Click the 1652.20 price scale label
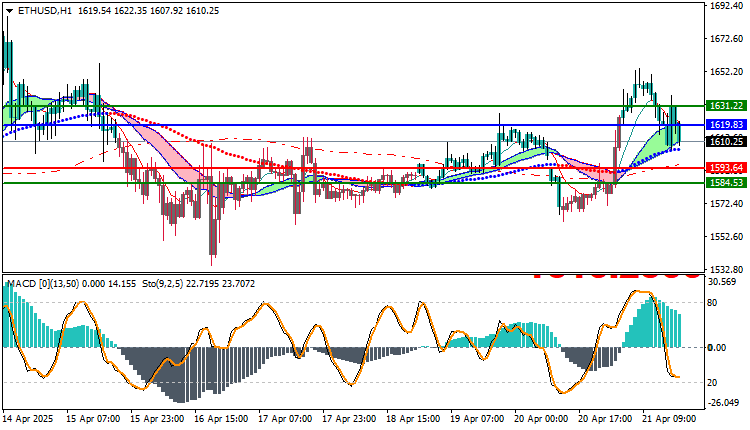The height and width of the screenshot is (430, 750). pyautogui.click(x=727, y=72)
